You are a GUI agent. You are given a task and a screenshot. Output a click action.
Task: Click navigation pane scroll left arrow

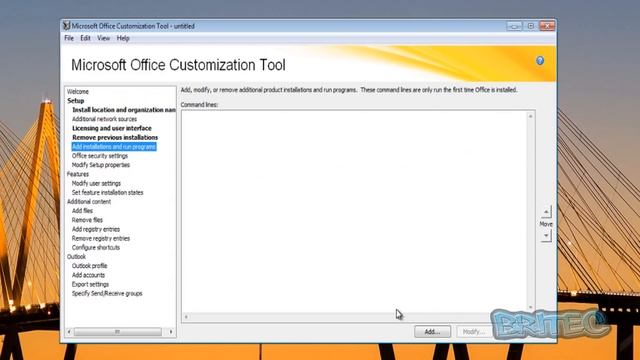click(x=69, y=332)
